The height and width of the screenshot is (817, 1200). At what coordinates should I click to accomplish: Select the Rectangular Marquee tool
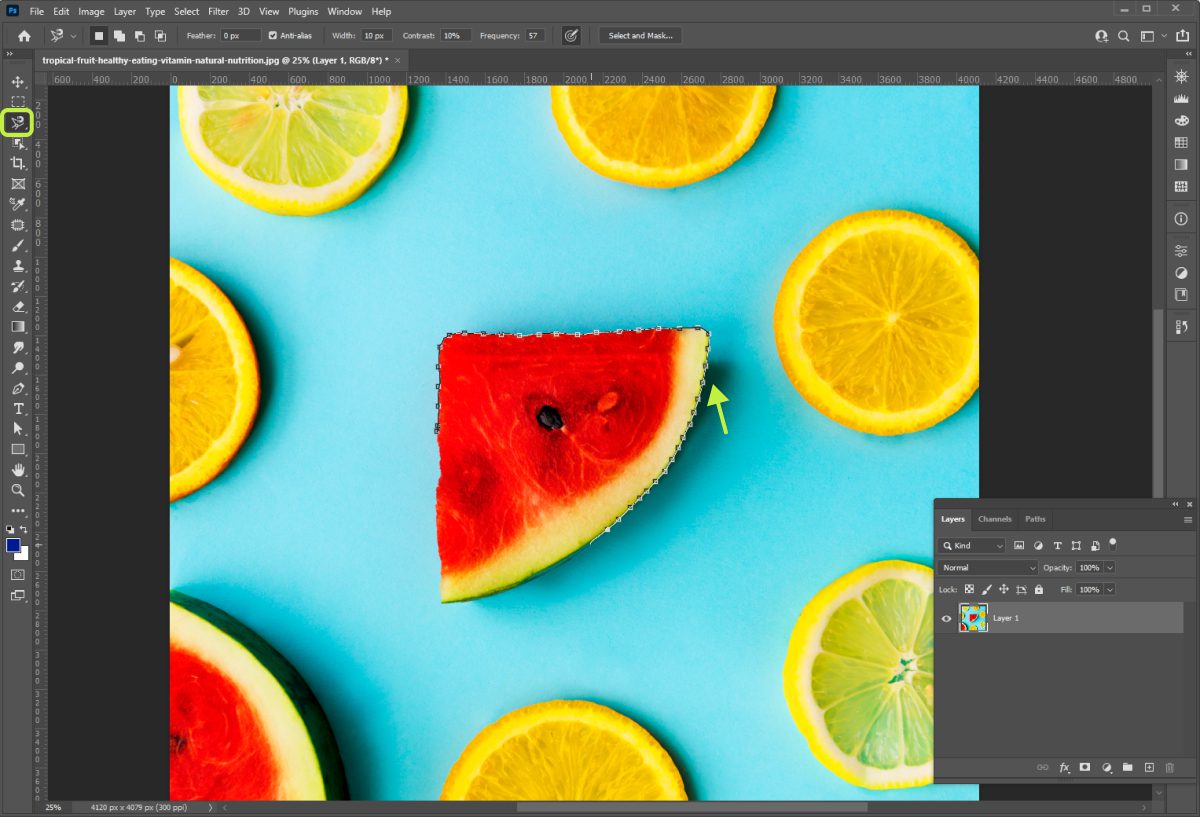click(x=18, y=102)
